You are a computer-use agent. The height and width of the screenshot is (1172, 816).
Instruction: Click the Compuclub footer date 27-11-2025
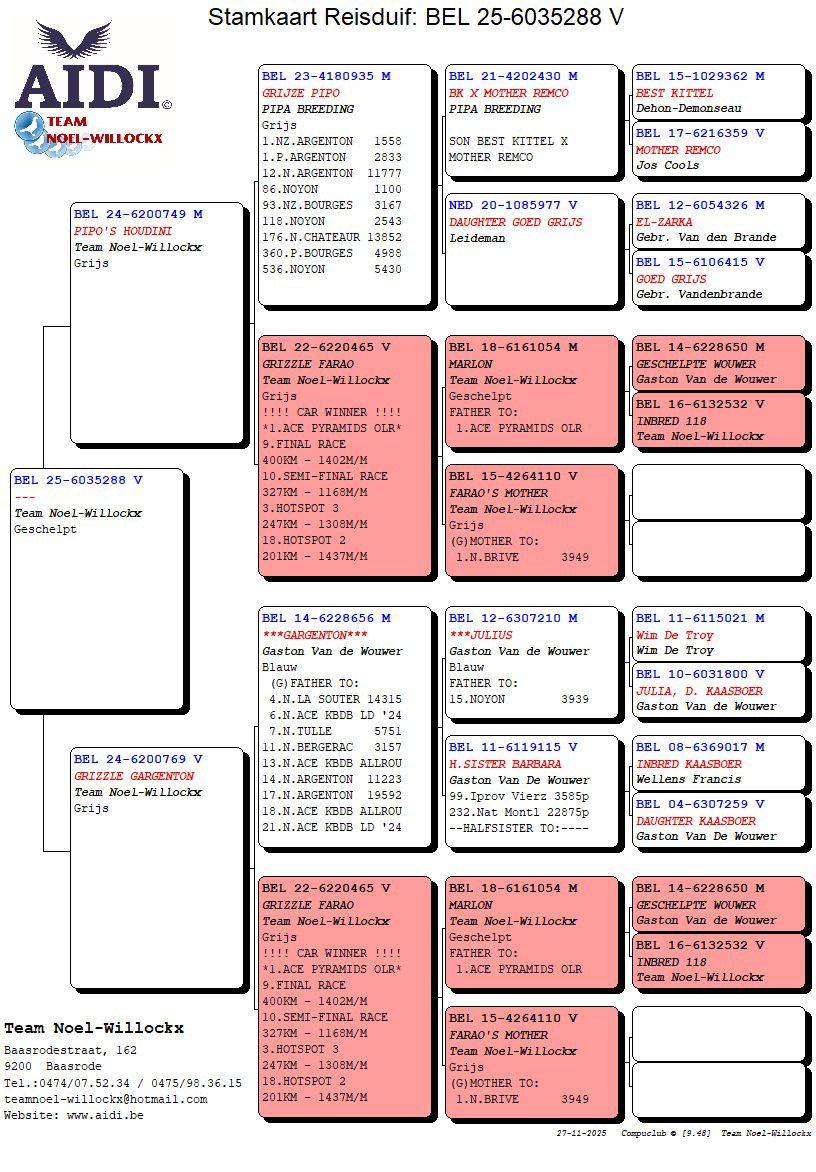[583, 1133]
